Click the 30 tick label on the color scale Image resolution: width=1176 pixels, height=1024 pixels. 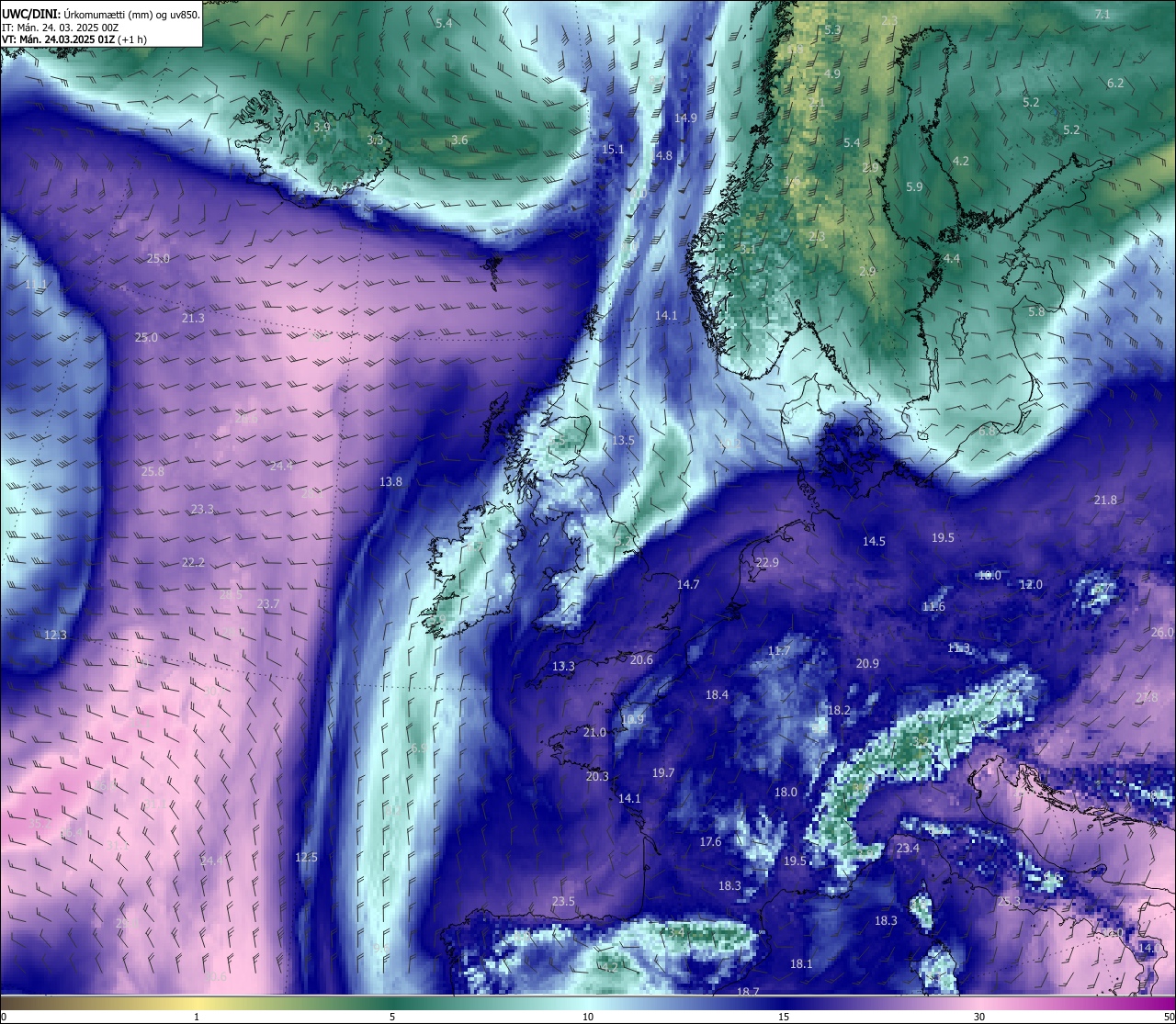click(x=979, y=1017)
